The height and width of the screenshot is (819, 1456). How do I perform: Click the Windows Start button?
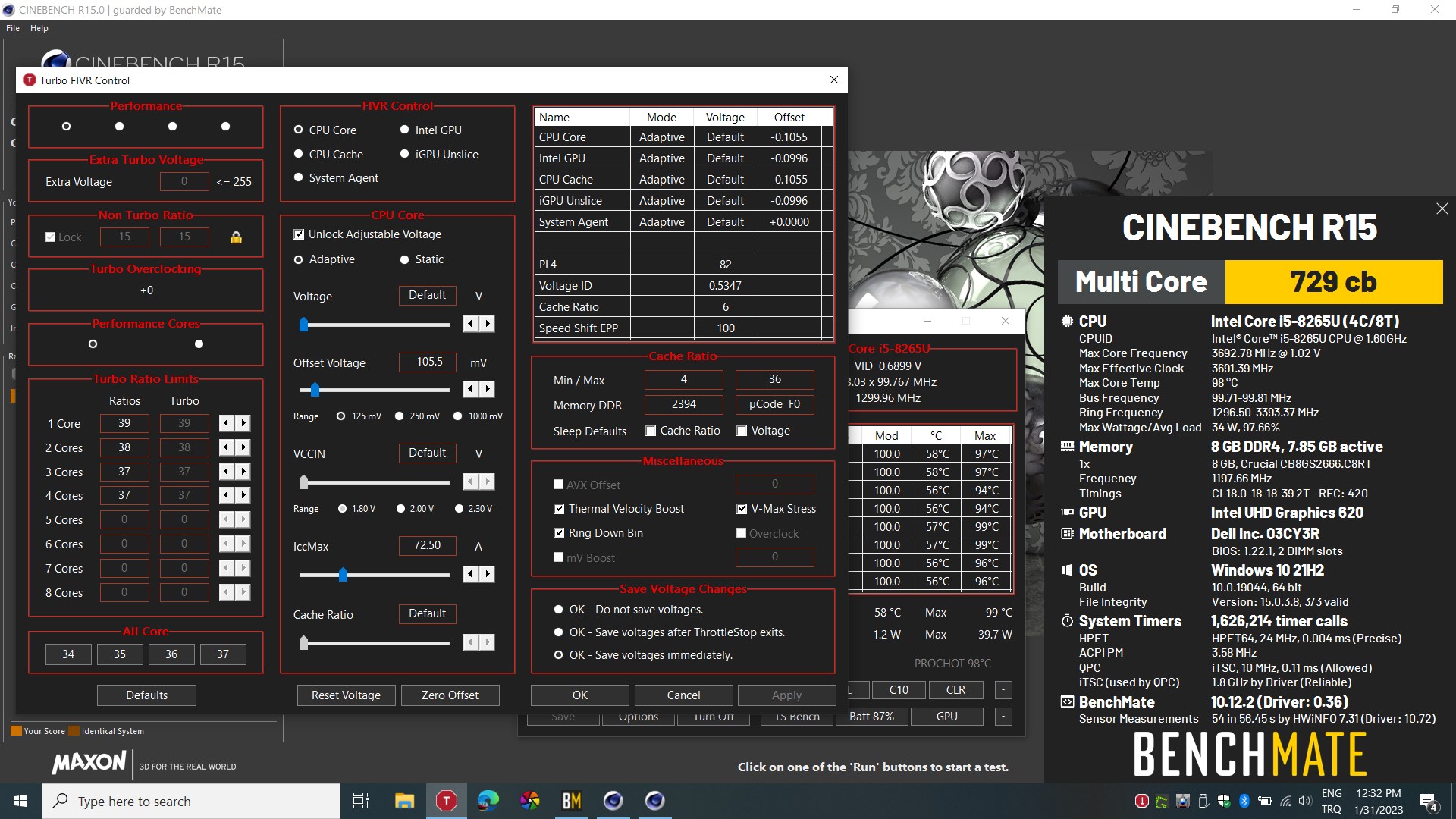point(20,801)
